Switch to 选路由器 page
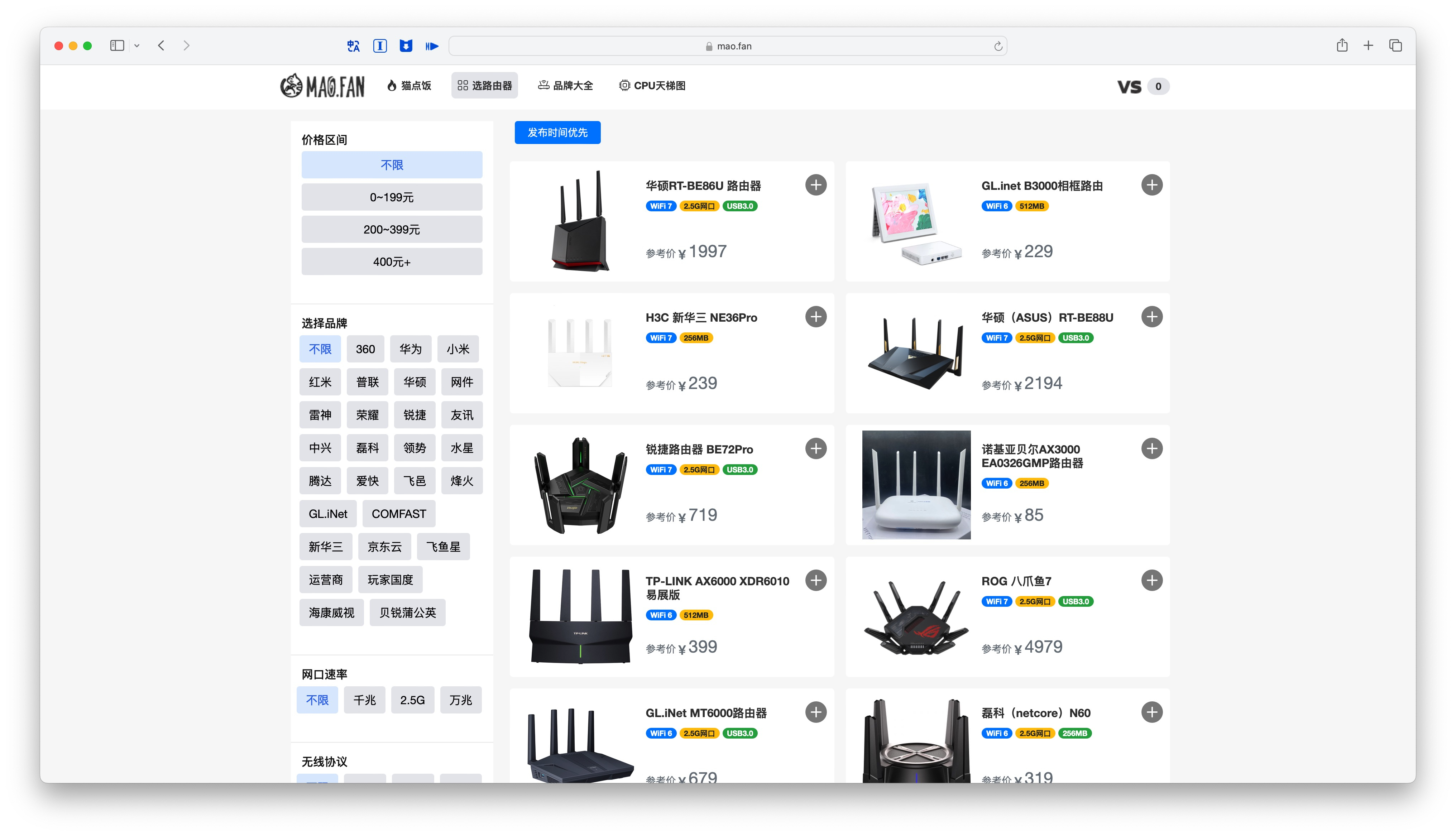The image size is (1456, 836). (484, 86)
